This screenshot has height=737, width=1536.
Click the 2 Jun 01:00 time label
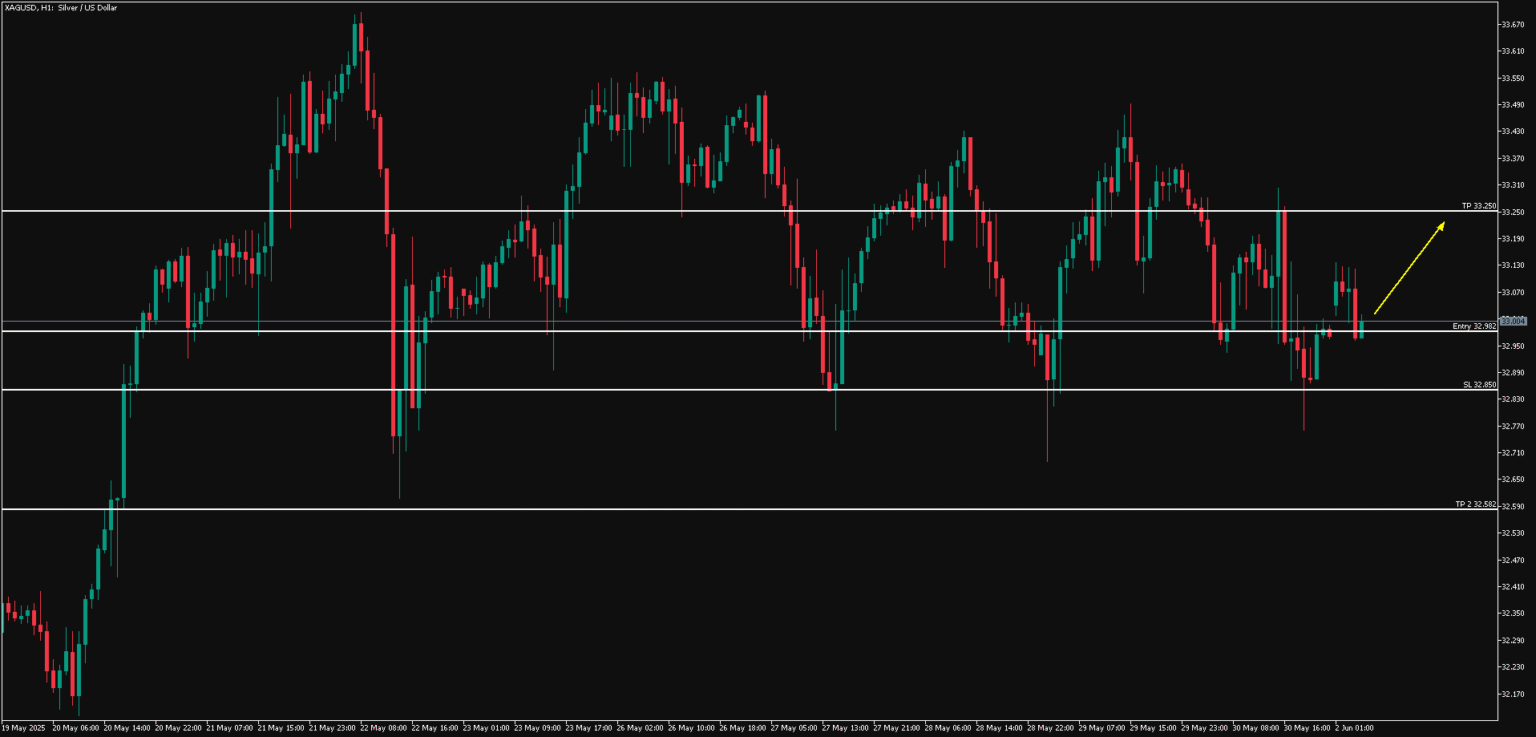pos(1353,727)
